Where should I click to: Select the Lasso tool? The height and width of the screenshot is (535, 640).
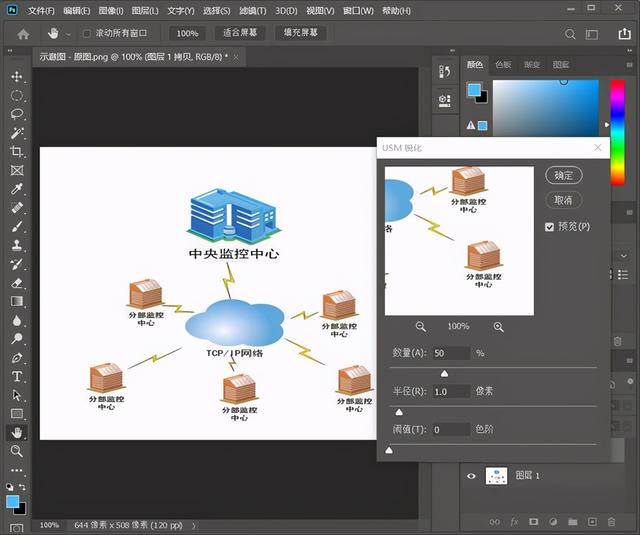point(17,114)
